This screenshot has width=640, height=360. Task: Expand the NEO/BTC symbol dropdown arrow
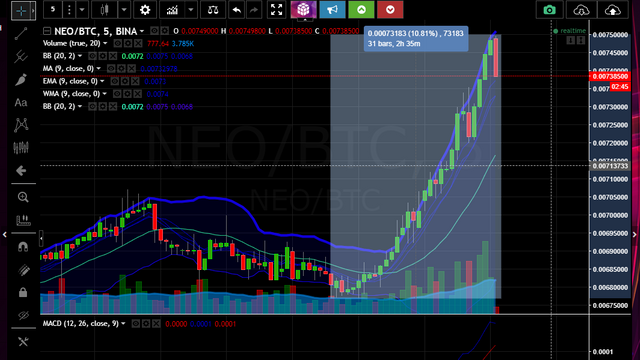142,31
